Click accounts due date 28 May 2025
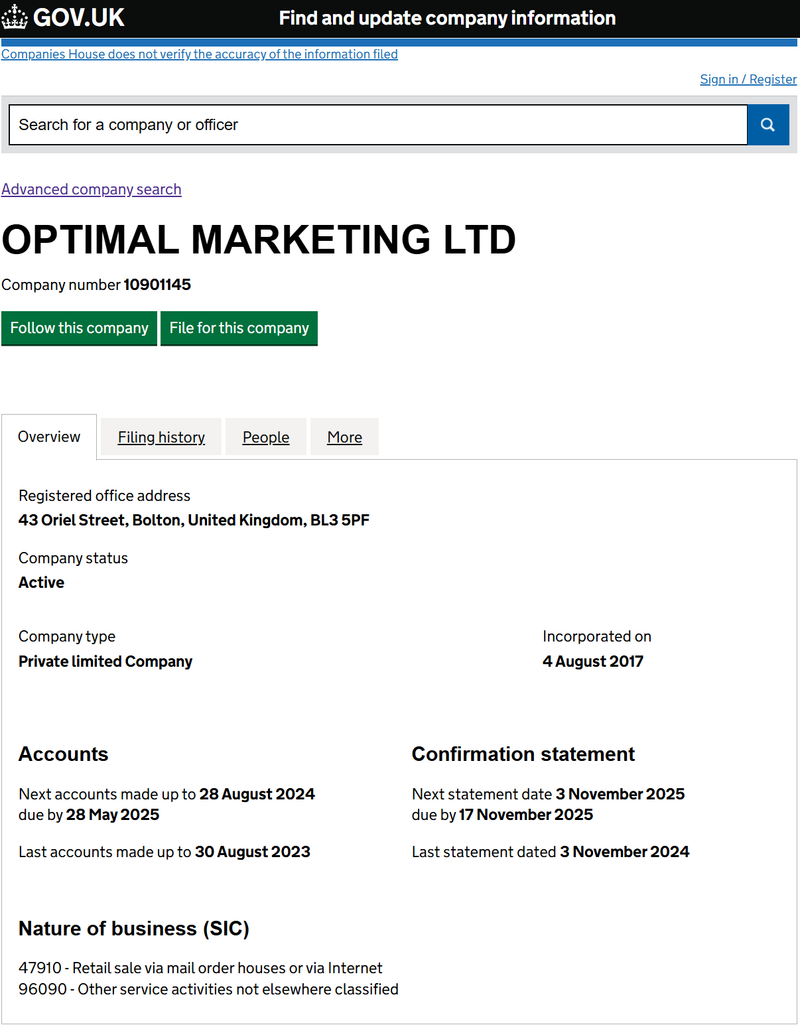Image resolution: width=800 pixels, height=1029 pixels. point(113,815)
